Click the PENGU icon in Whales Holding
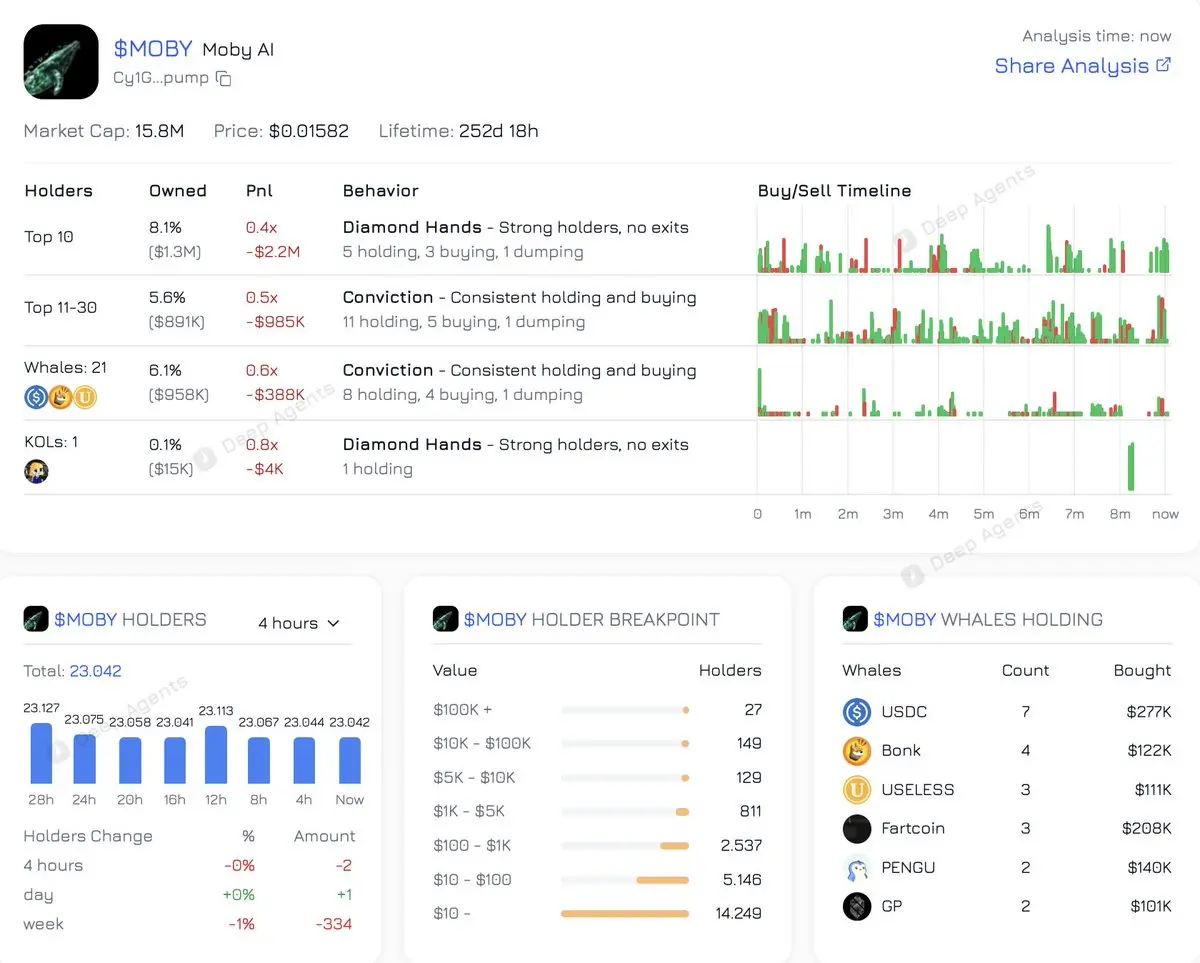 click(857, 868)
